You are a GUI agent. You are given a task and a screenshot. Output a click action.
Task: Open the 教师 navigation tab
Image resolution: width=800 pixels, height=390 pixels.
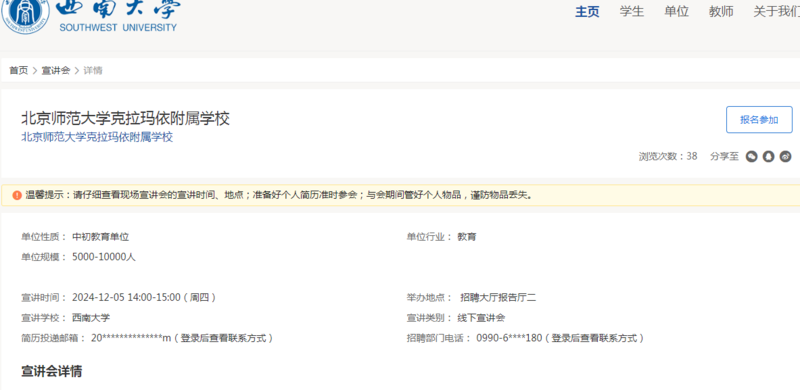coord(721,12)
